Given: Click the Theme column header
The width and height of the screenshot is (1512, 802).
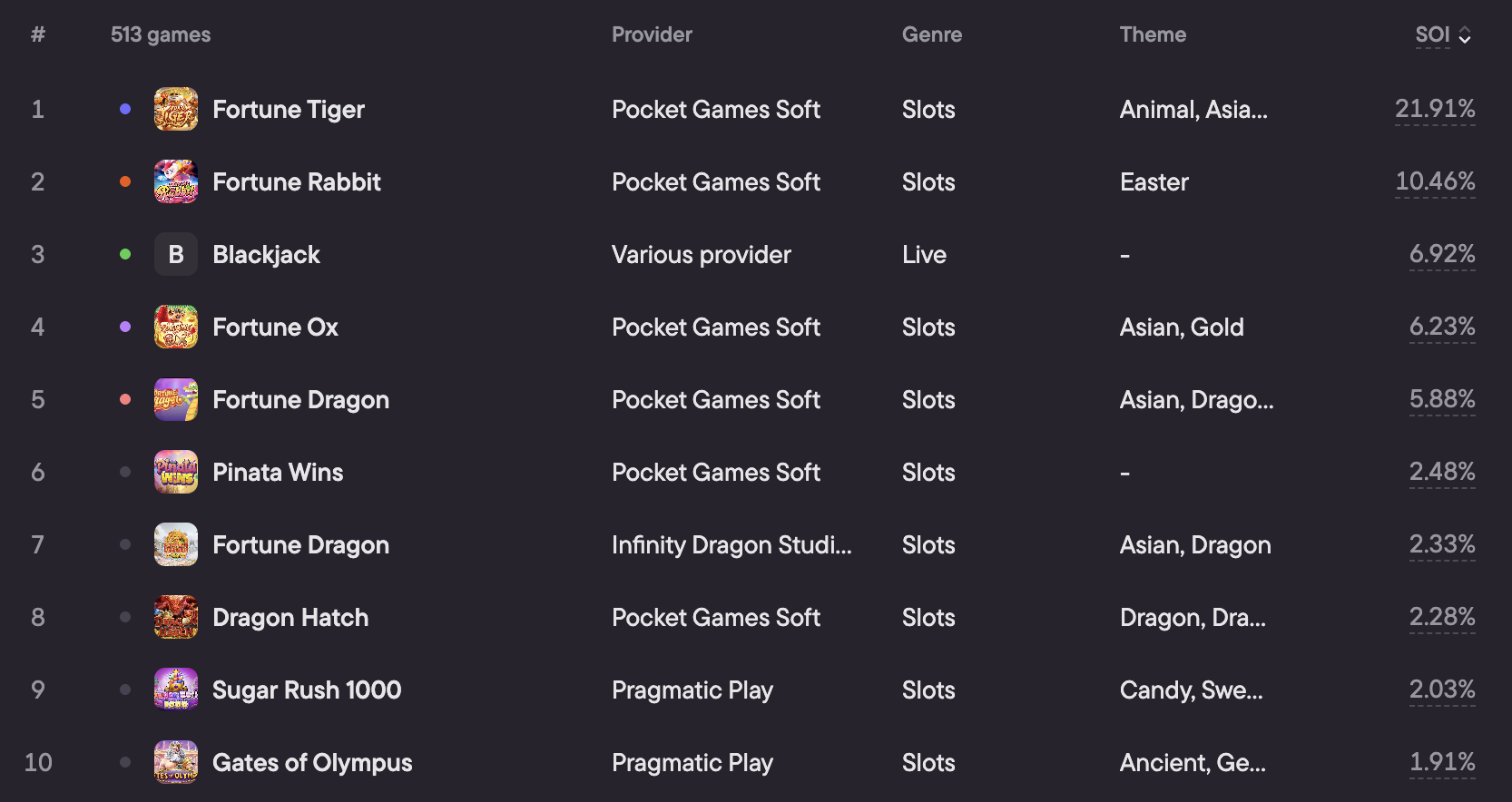Looking at the screenshot, I should (x=1153, y=34).
